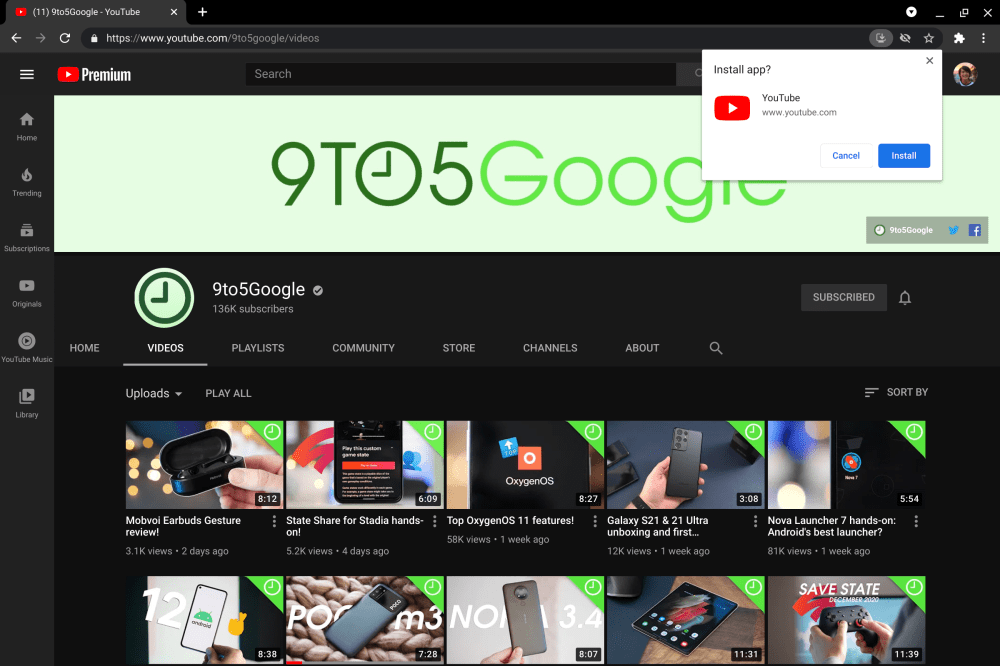
Task: Open YouTube Home from the sidebar
Action: point(26,123)
